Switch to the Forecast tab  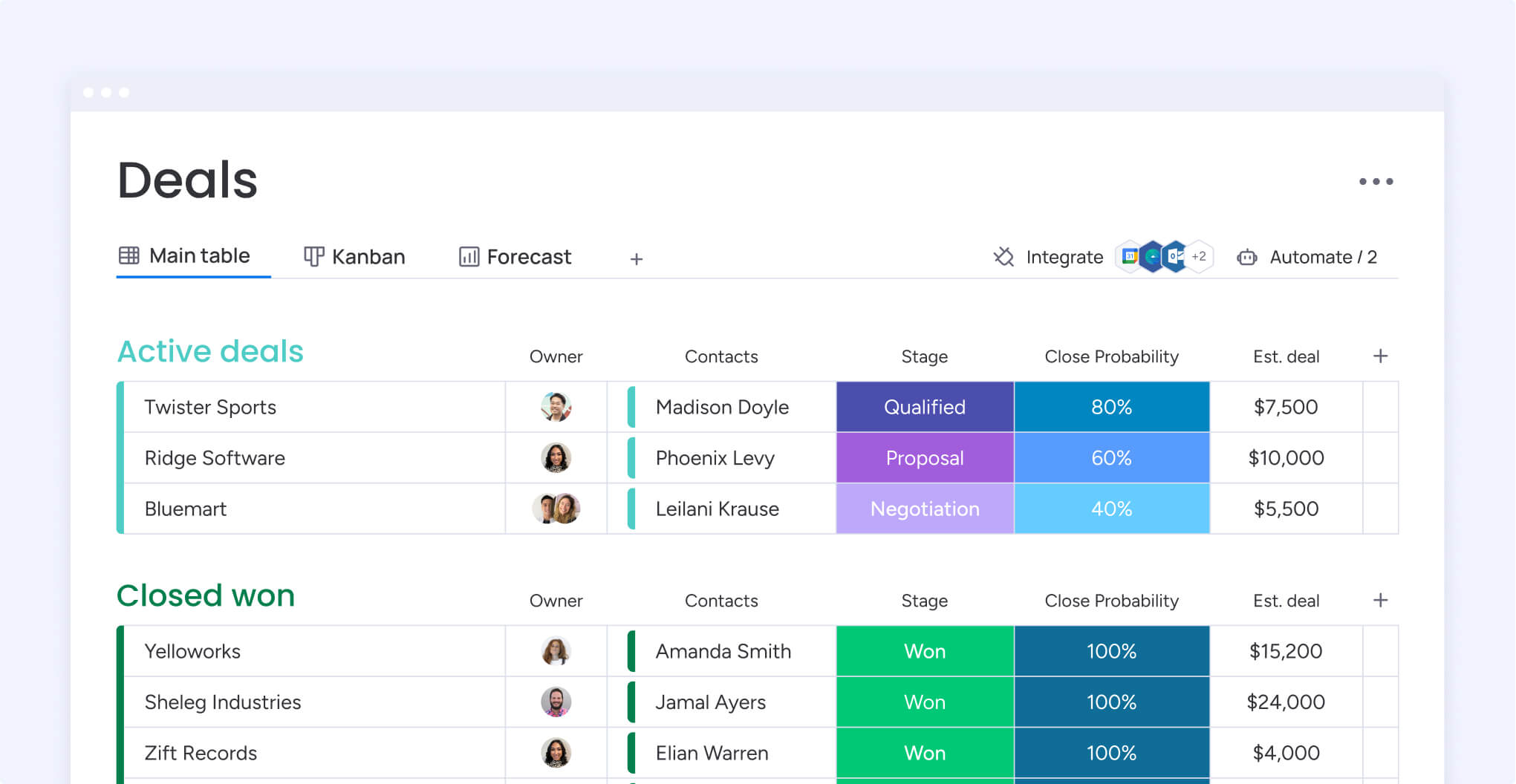pos(515,256)
